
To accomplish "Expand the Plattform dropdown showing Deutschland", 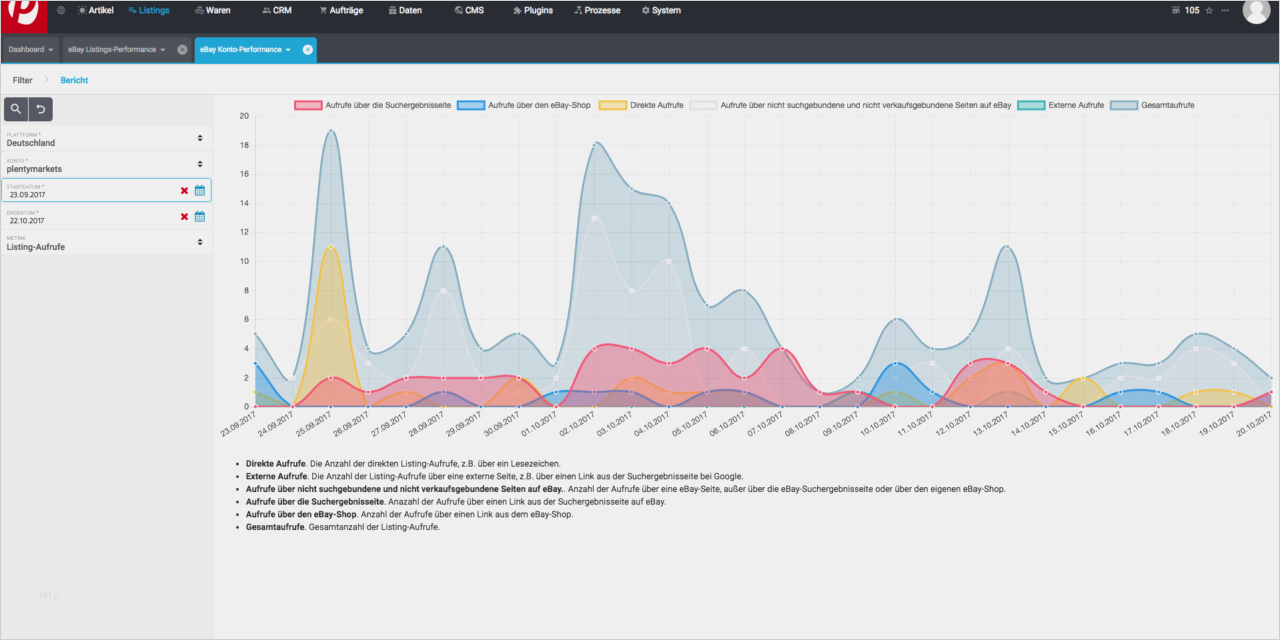I will [x=106, y=138].
